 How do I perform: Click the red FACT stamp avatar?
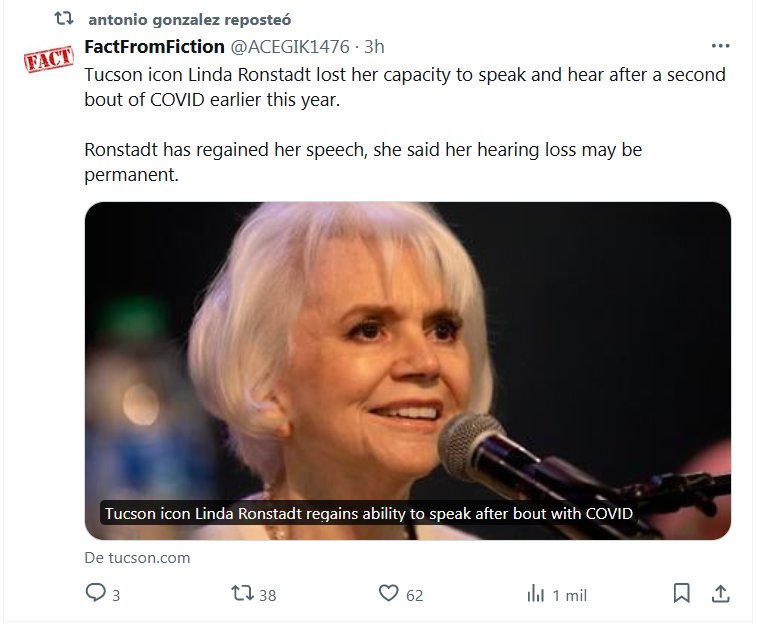coord(48,58)
